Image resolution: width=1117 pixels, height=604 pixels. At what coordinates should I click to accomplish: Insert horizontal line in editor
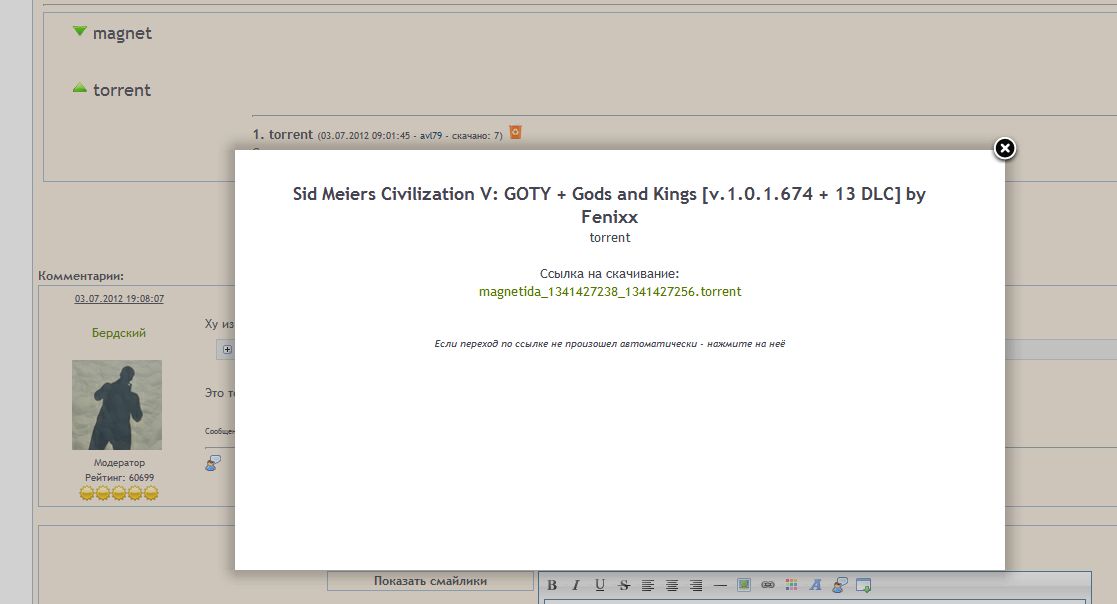720,585
